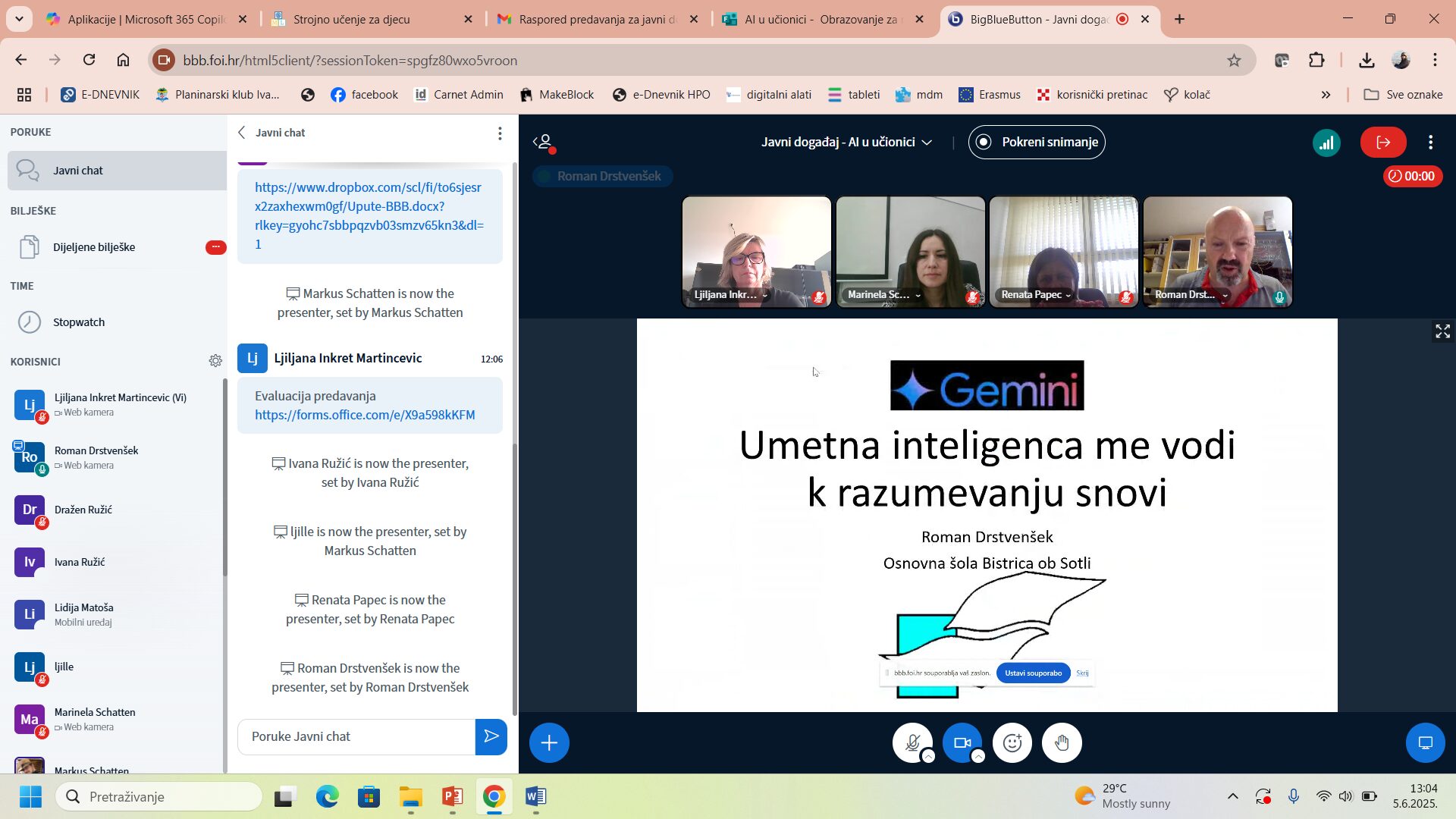Click the back chevron beside Javni chat
This screenshot has height=819, width=1456.
[241, 133]
